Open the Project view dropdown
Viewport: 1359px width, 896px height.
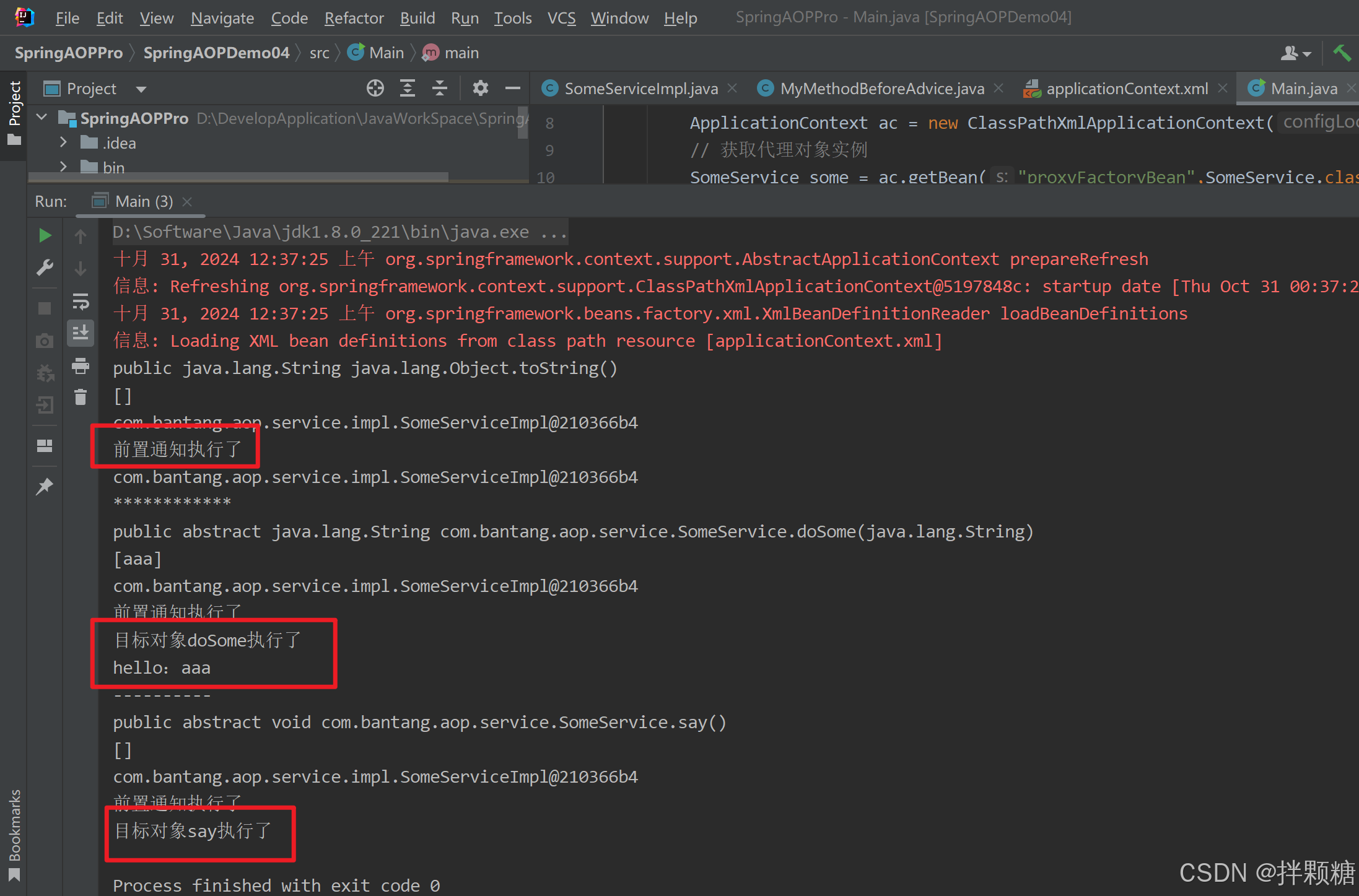click(x=141, y=89)
